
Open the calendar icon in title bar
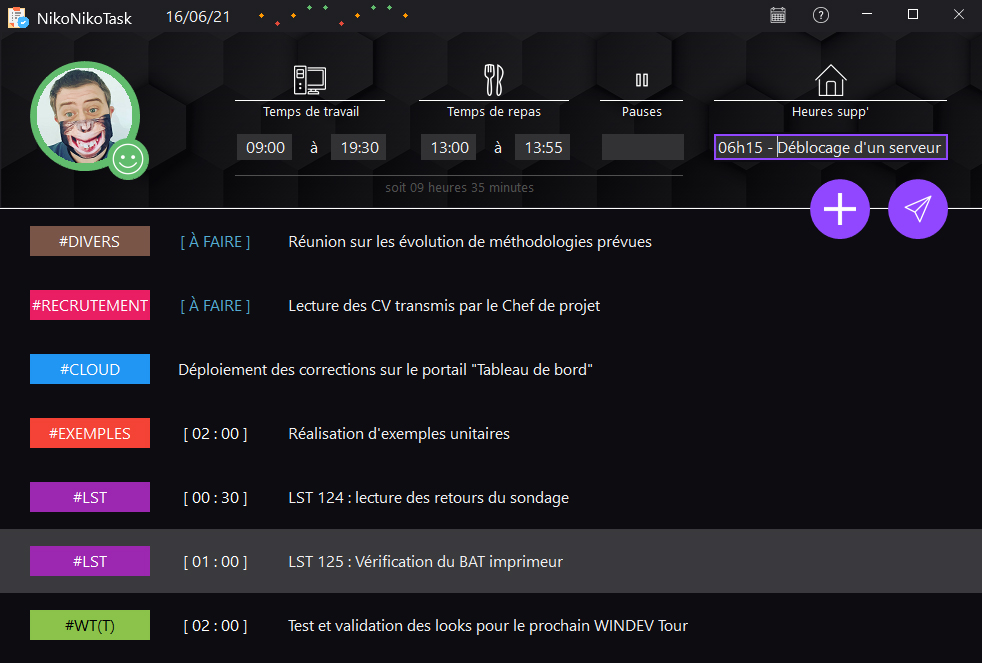pyautogui.click(x=778, y=15)
